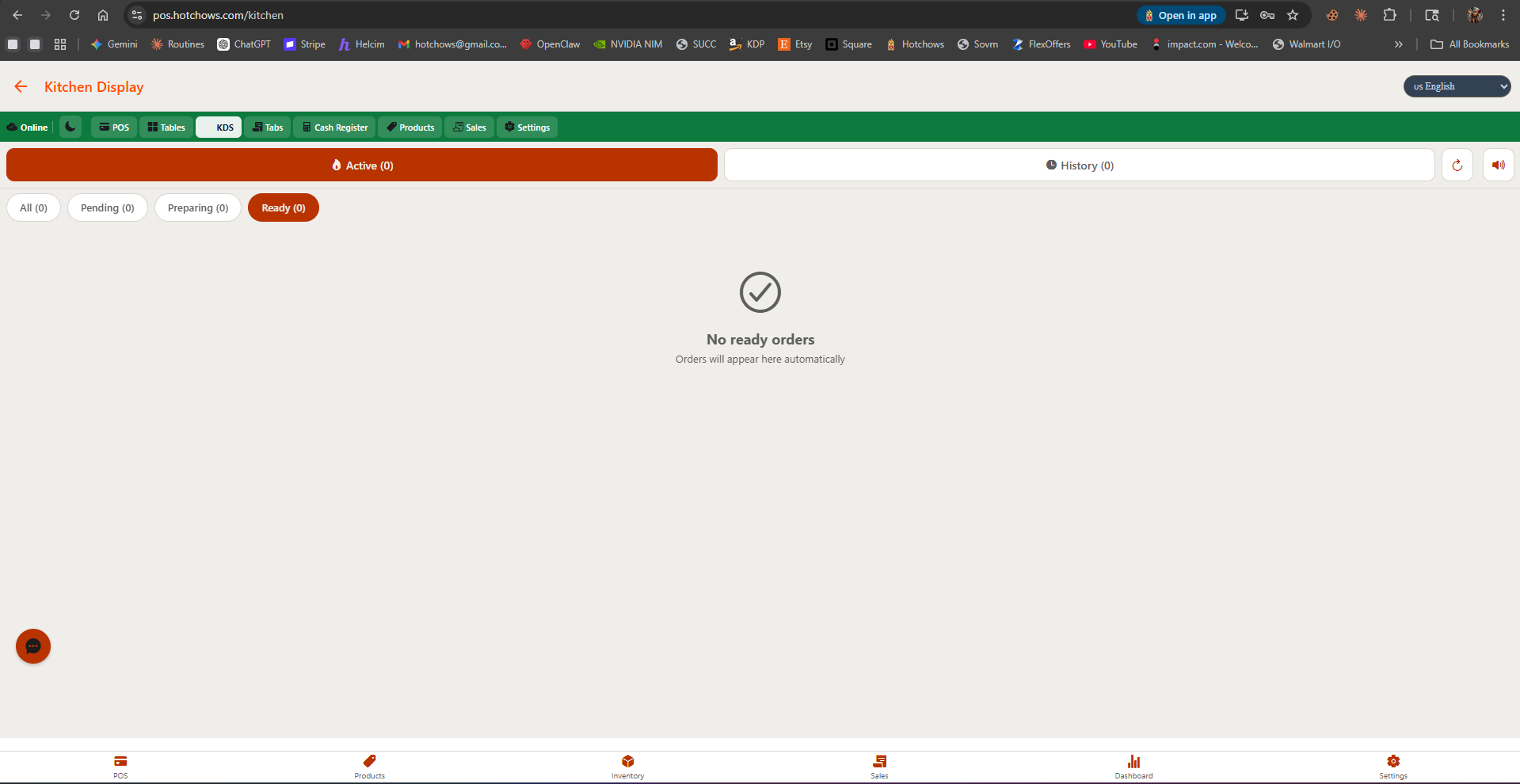Open NVIDIA NIM bookmark
1520x784 pixels.
628,44
